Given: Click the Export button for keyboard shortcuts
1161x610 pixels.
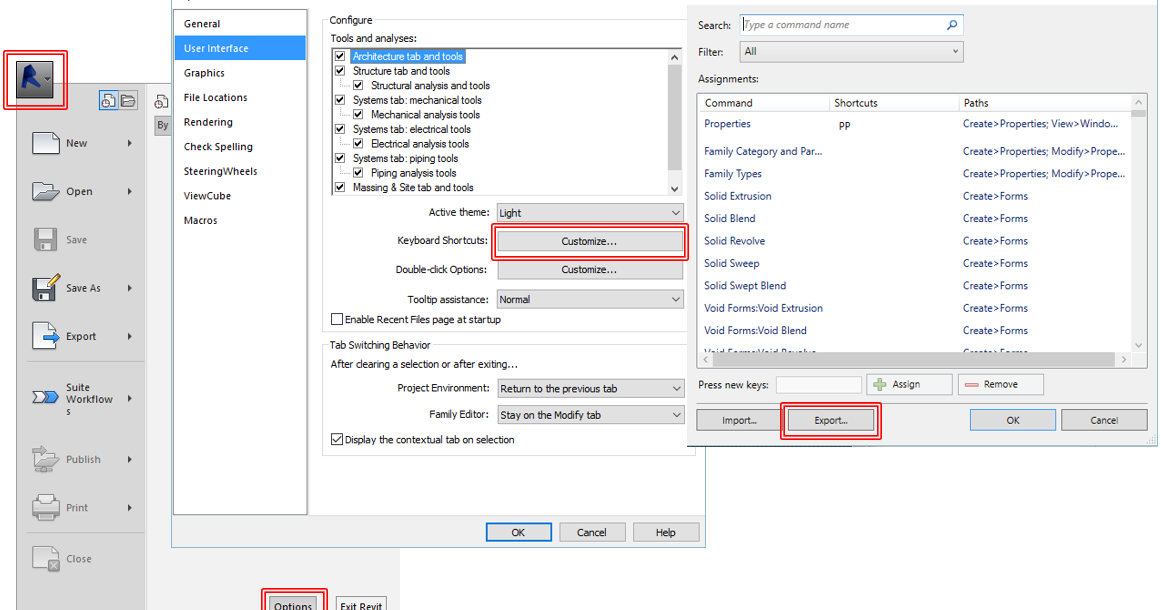Looking at the screenshot, I should [x=830, y=419].
